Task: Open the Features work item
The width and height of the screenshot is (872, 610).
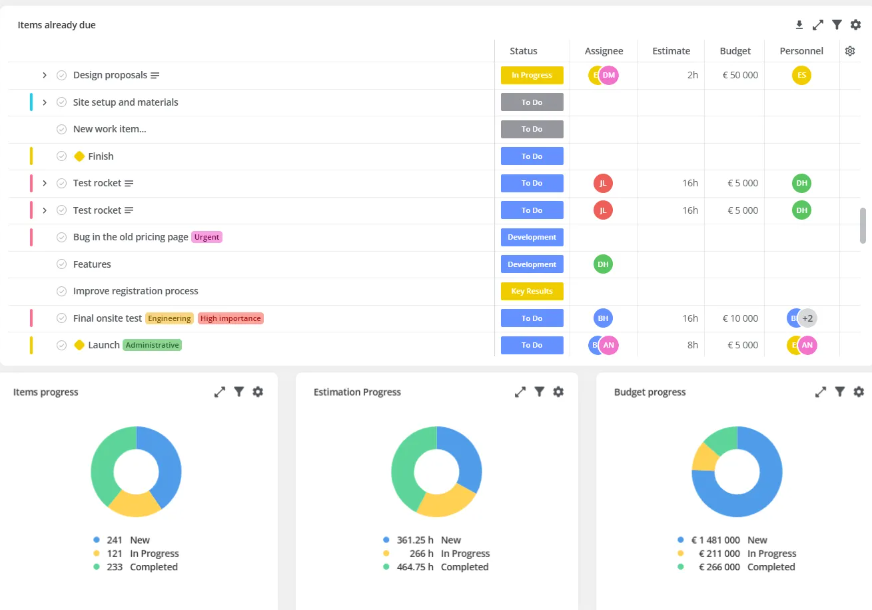Action: coord(92,264)
